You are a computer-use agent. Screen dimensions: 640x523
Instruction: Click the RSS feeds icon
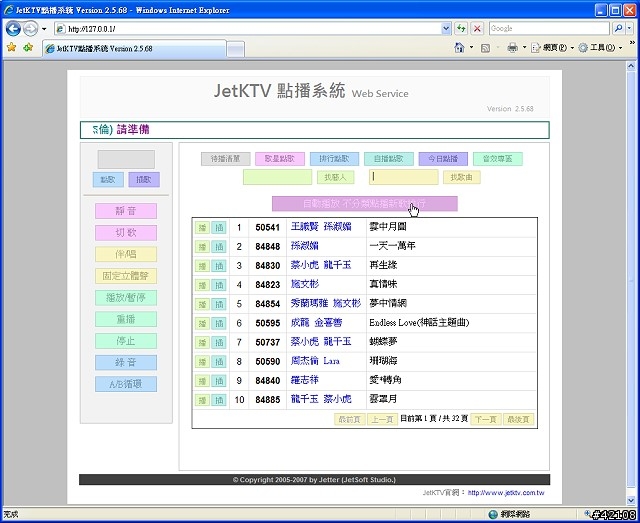pyautogui.click(x=485, y=48)
